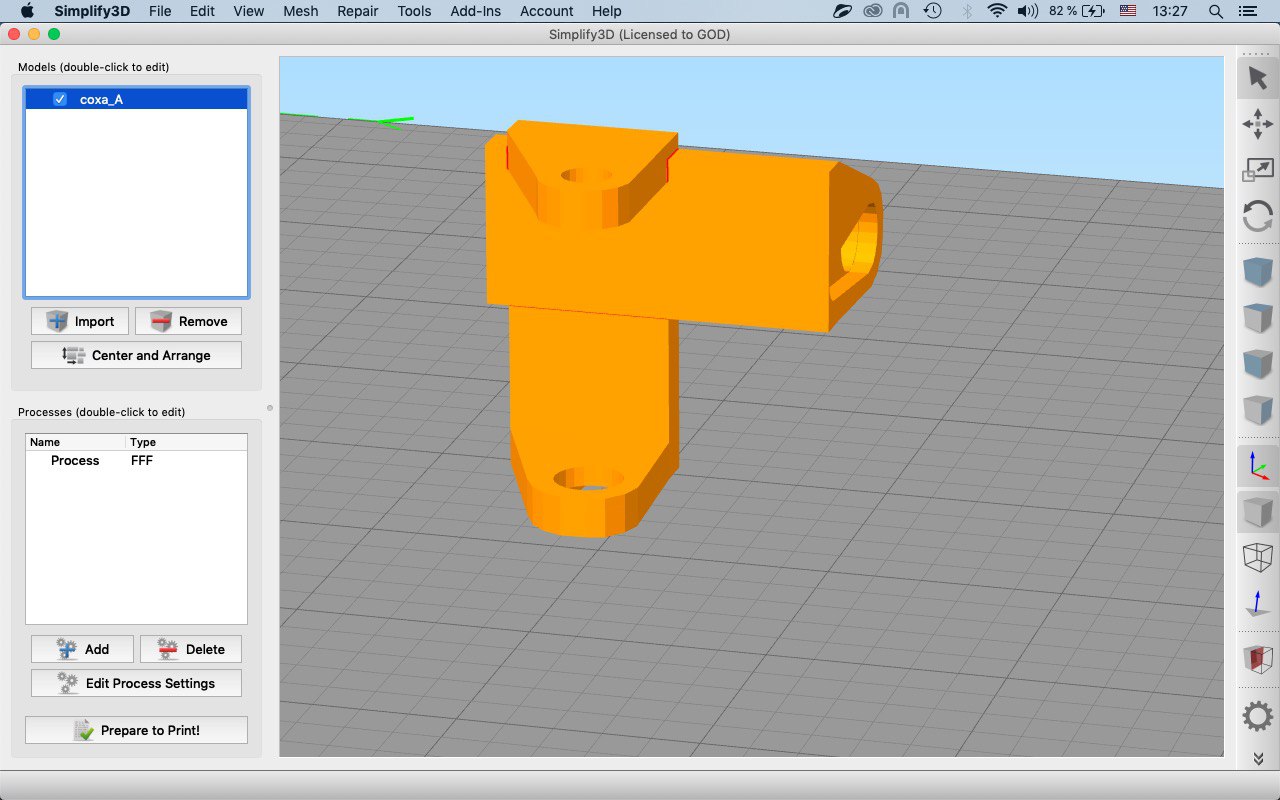Image resolution: width=1280 pixels, height=800 pixels.
Task: Toggle the coordinate axes display icon
Action: pyautogui.click(x=1257, y=465)
